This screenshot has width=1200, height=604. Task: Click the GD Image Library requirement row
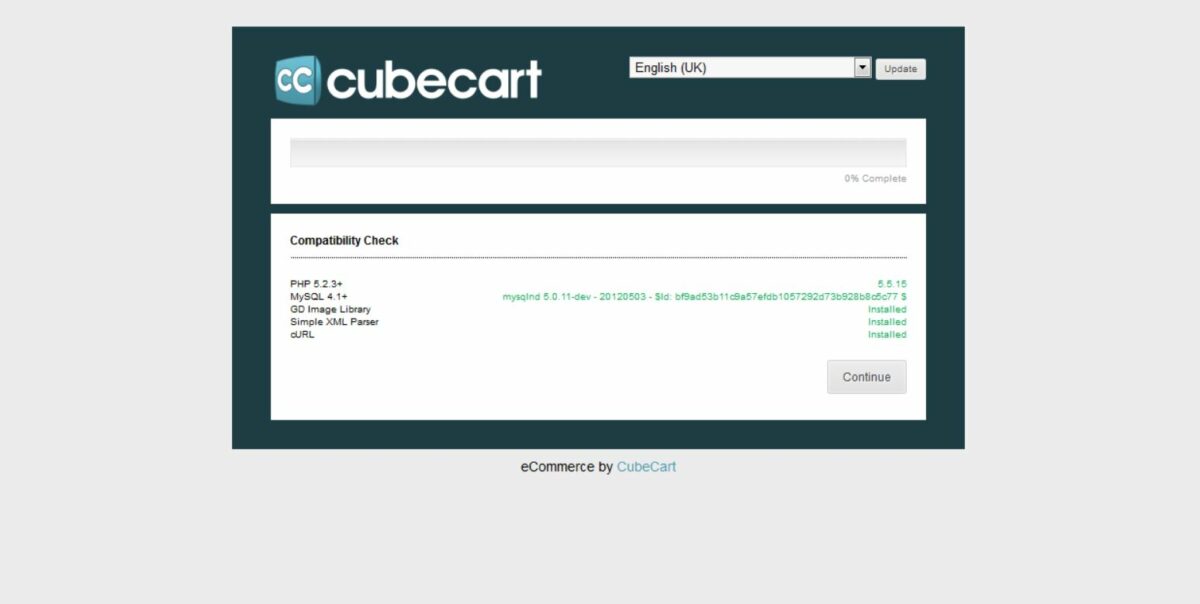coord(330,310)
